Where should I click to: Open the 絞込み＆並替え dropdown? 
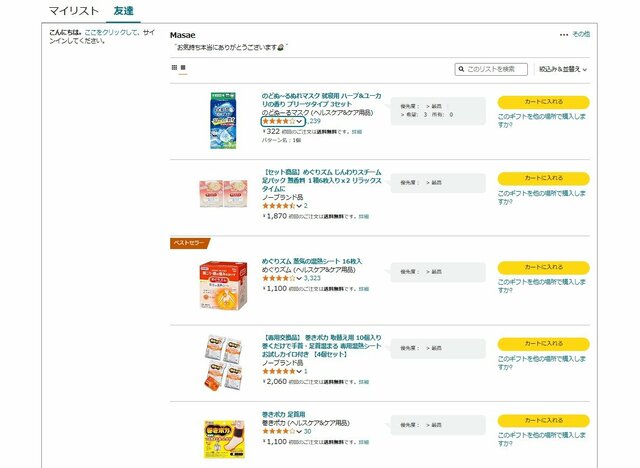pos(563,69)
